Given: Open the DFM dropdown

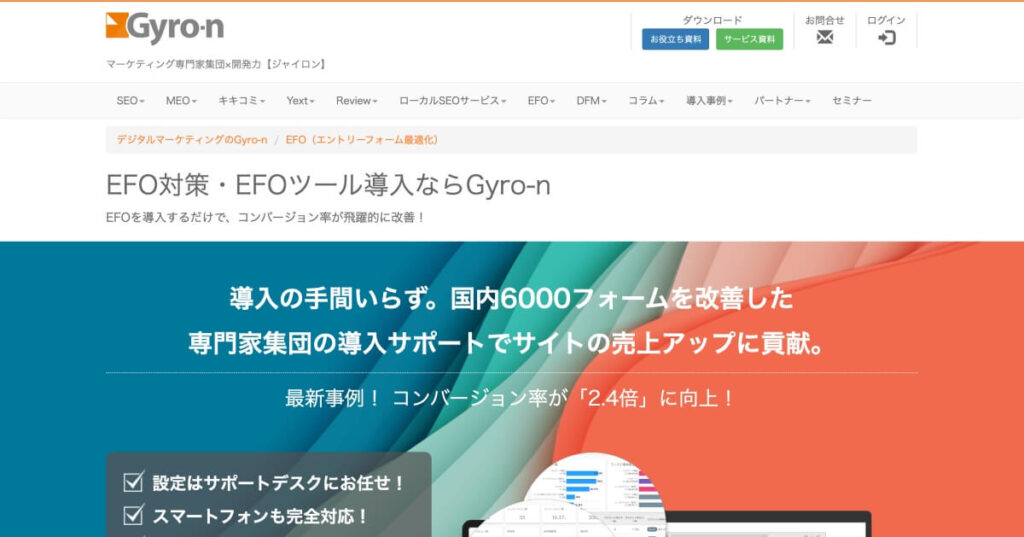Looking at the screenshot, I should (x=591, y=101).
